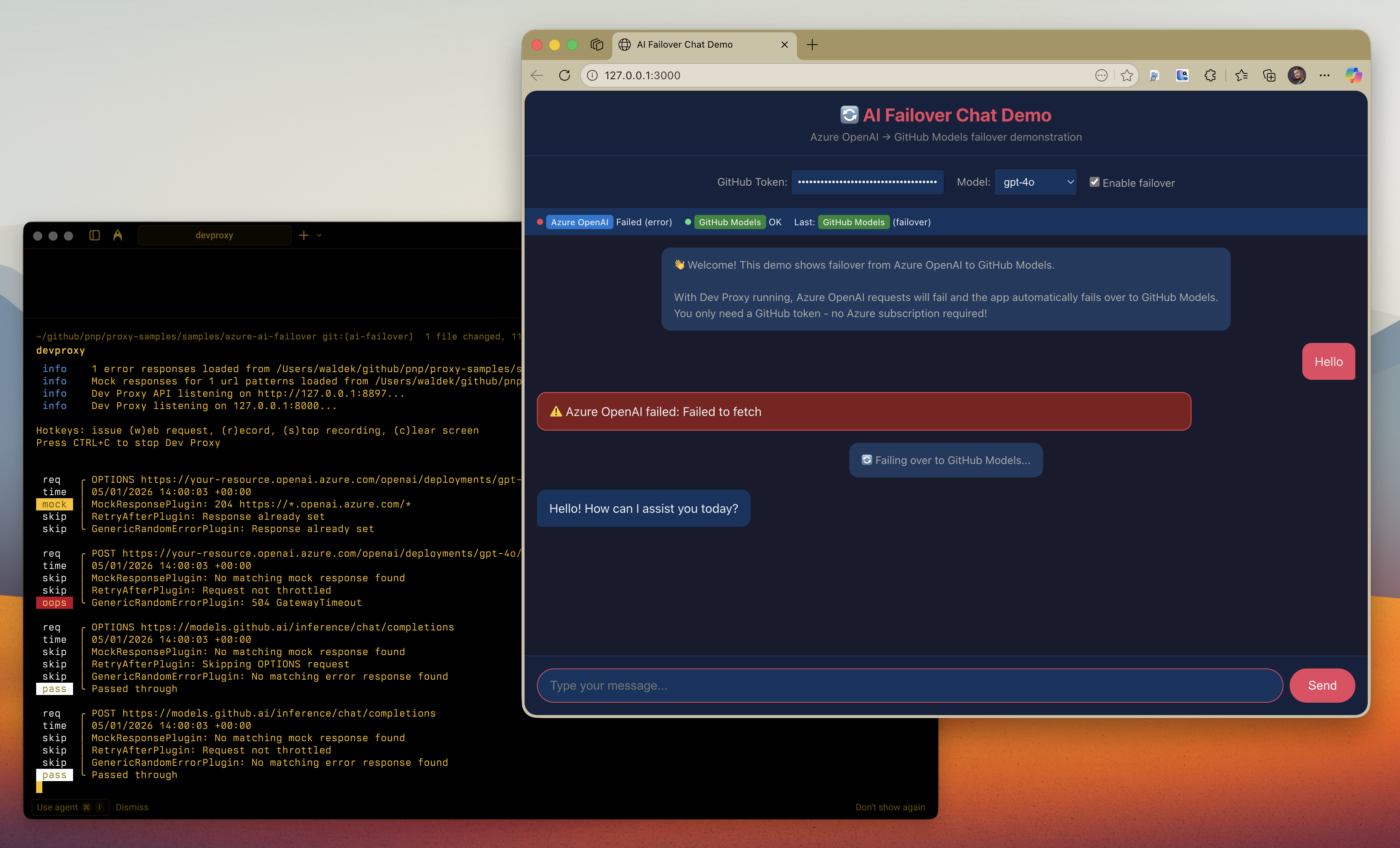Open a new browser tab
This screenshot has height=848, width=1400.
pyautogui.click(x=812, y=44)
